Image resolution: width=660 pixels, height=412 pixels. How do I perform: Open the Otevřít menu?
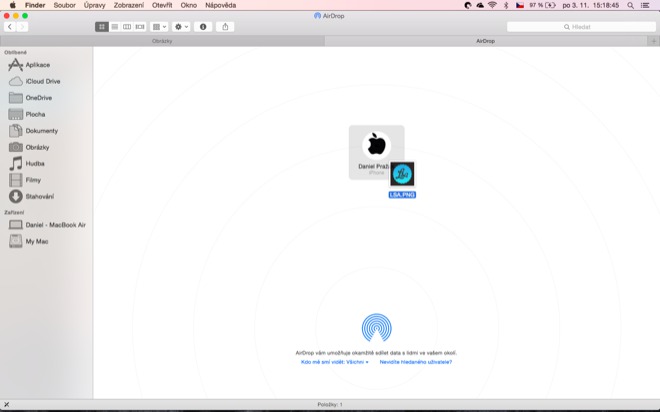[x=162, y=5]
